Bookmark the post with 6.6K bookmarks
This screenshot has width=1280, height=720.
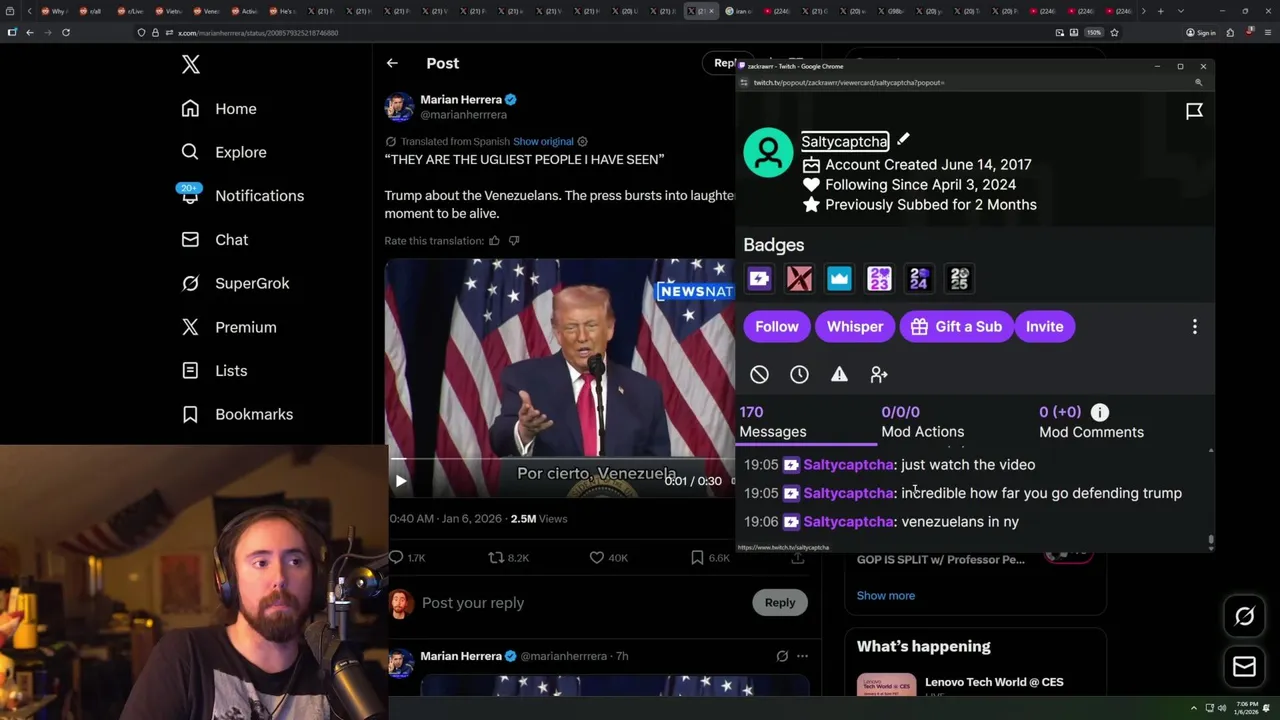[710, 558]
